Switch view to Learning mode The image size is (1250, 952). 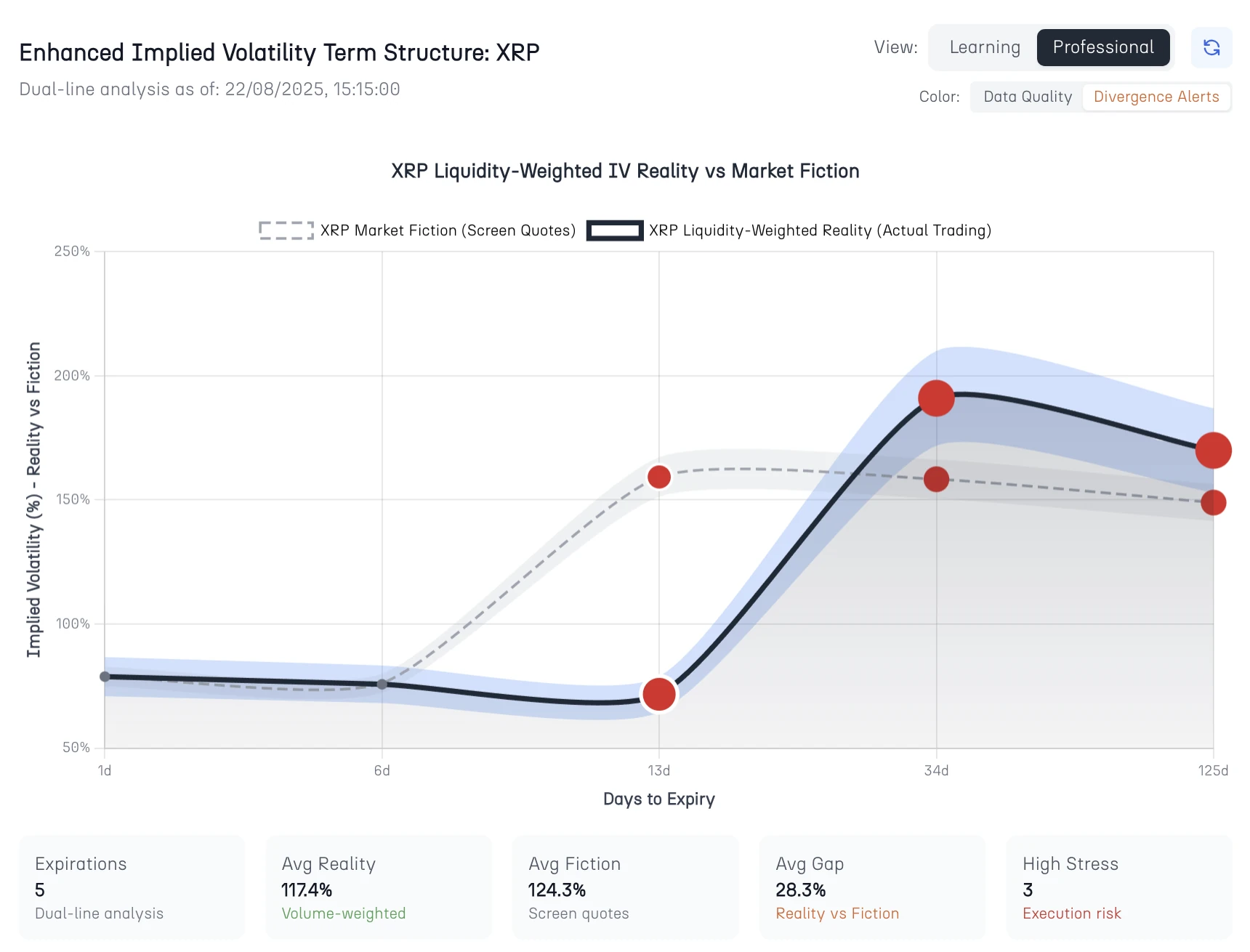coord(985,48)
